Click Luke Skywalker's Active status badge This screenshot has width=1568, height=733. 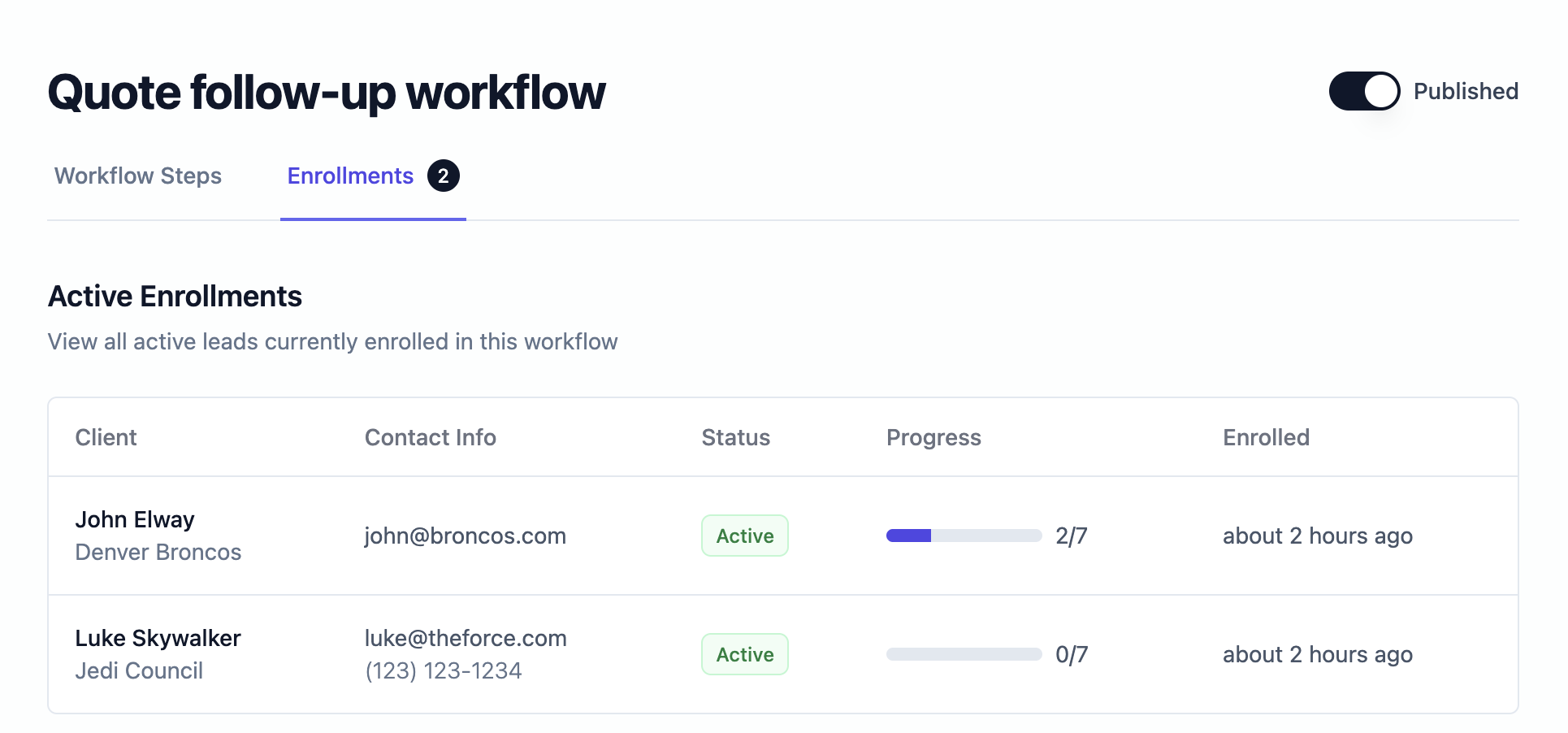744,654
